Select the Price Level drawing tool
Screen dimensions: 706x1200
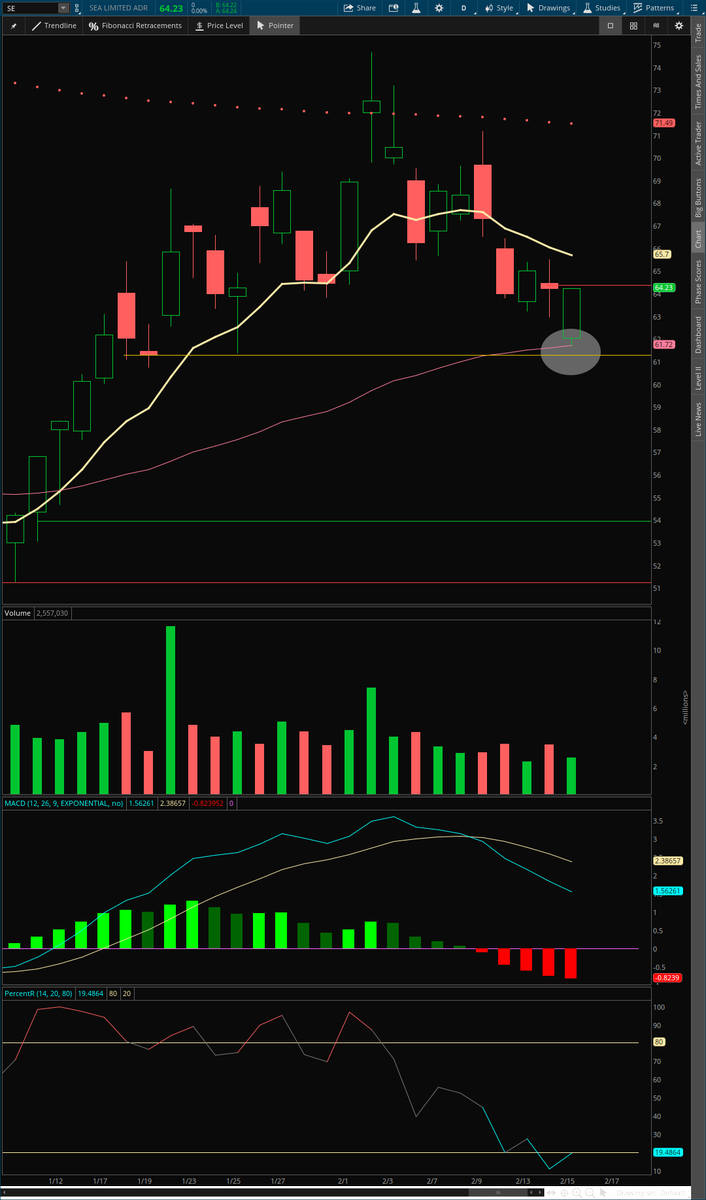pyautogui.click(x=219, y=25)
